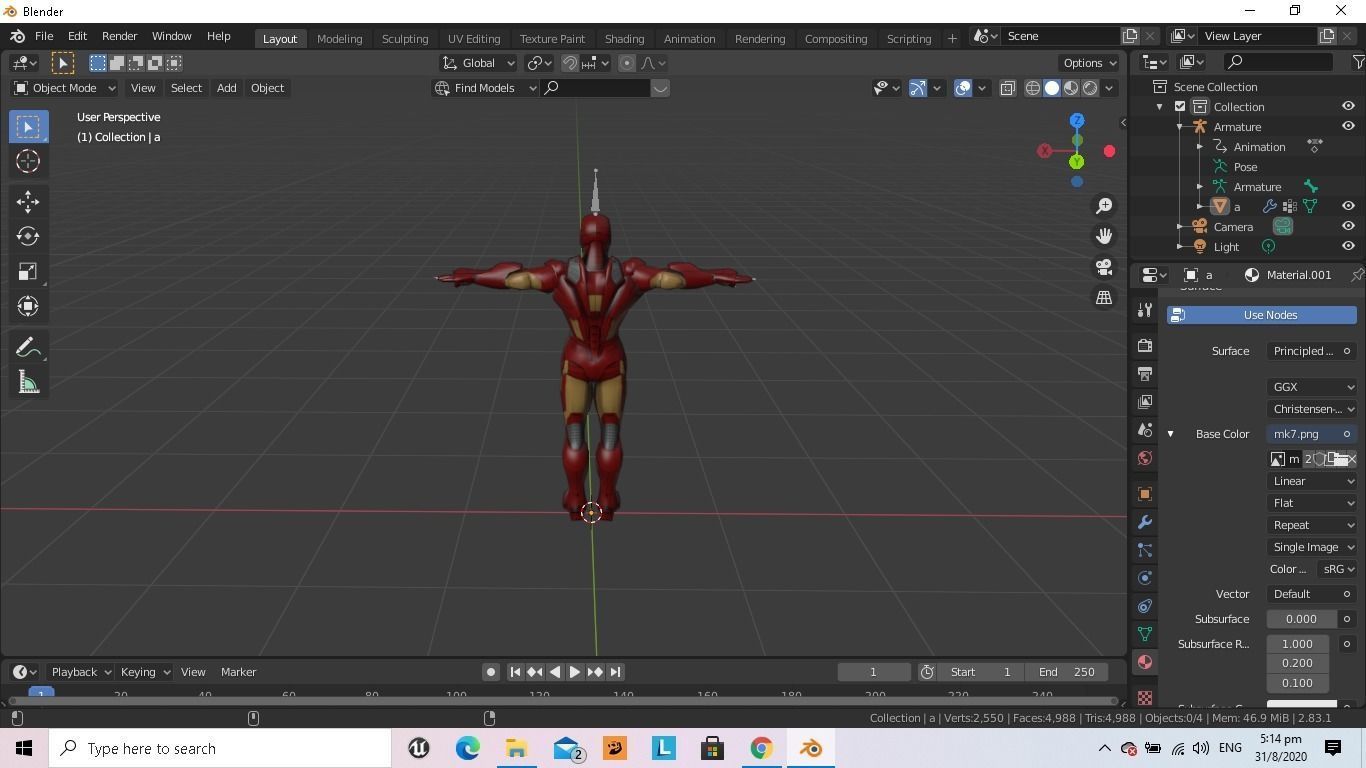Hide the Light with eye icon
The image size is (1366, 768).
tap(1348, 247)
